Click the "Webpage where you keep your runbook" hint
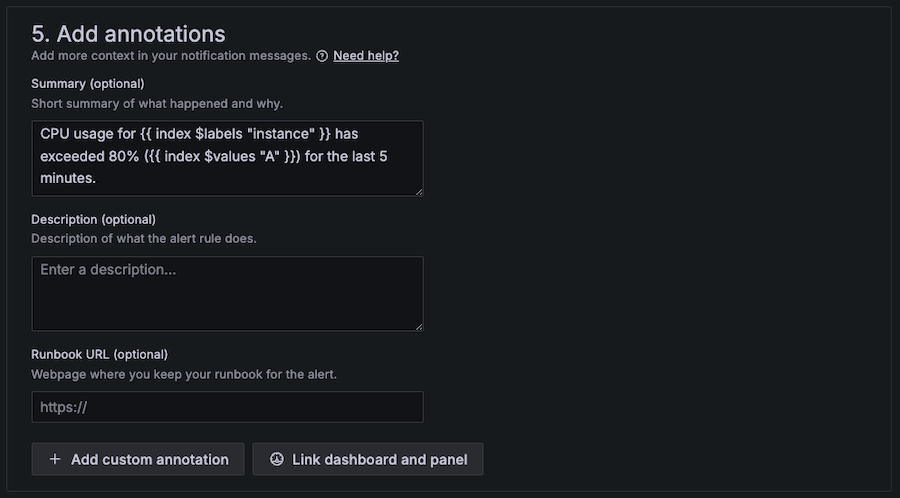Viewport: 900px width, 498px height. [182, 374]
